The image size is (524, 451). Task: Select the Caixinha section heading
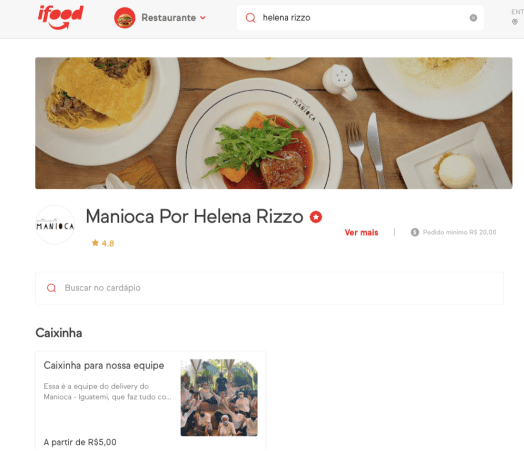pyautogui.click(x=59, y=333)
